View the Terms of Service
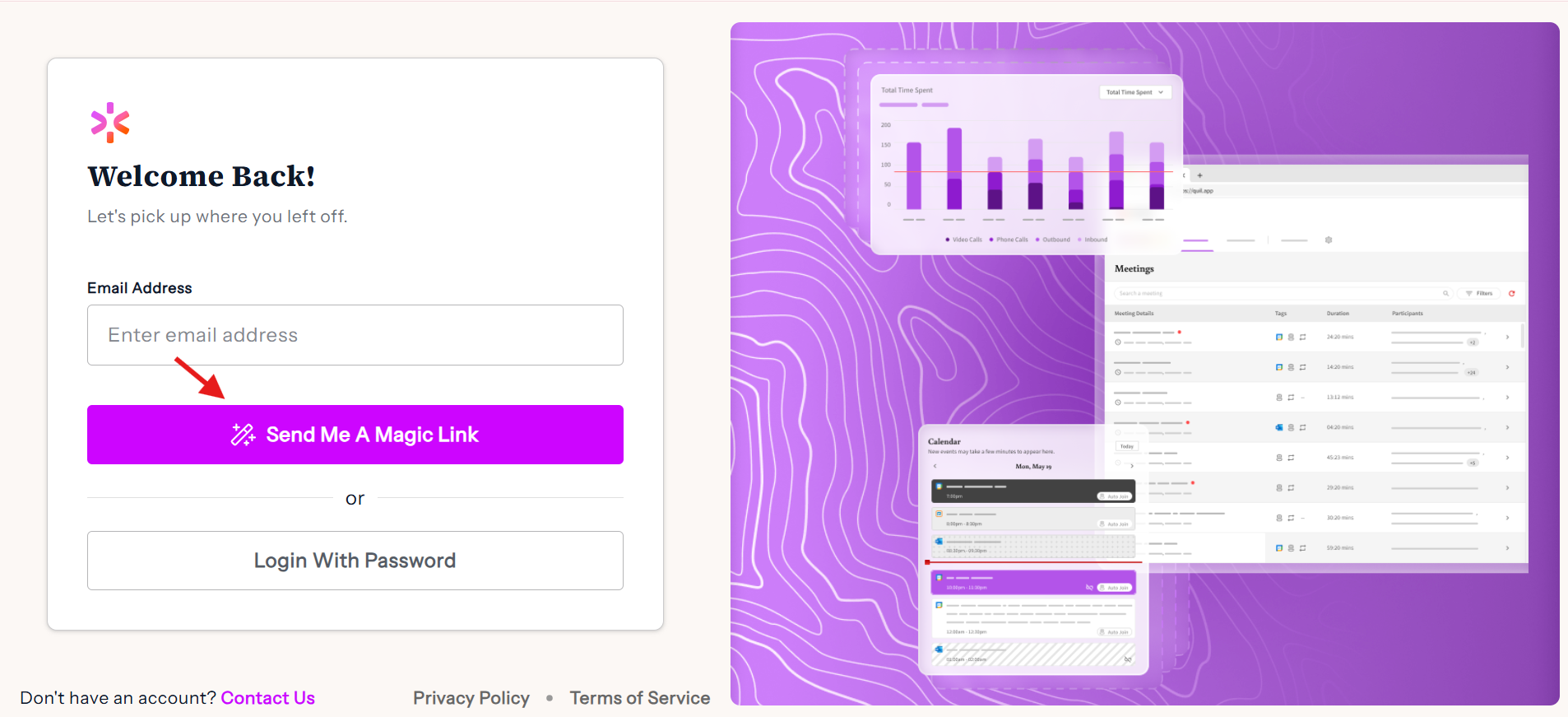This screenshot has width=1568, height=717. (640, 698)
